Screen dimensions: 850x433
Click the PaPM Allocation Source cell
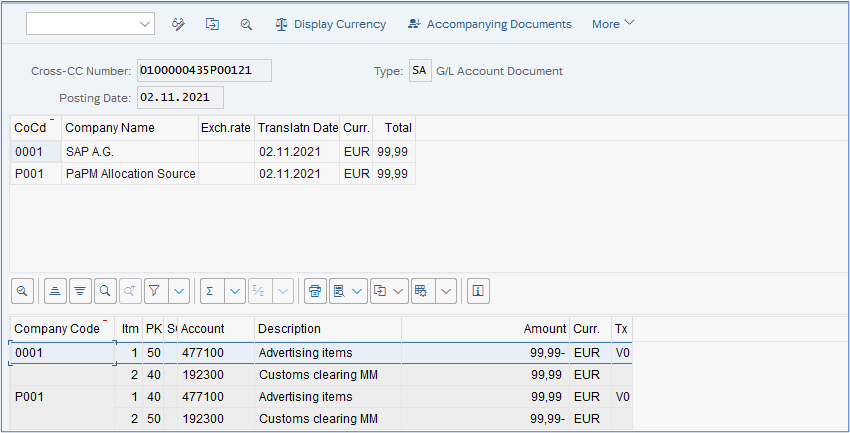tap(130, 173)
